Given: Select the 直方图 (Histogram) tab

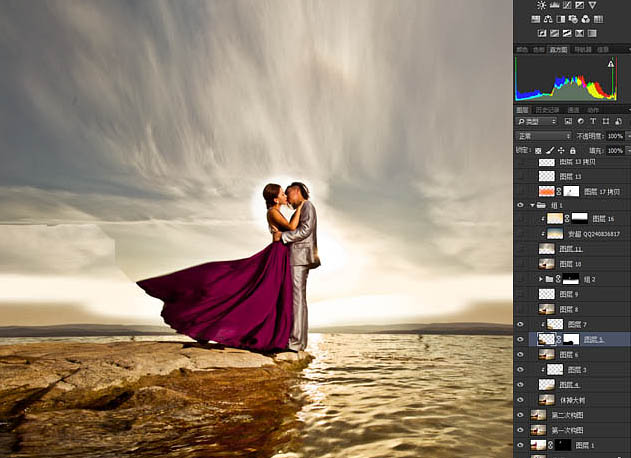Looking at the screenshot, I should point(559,50).
